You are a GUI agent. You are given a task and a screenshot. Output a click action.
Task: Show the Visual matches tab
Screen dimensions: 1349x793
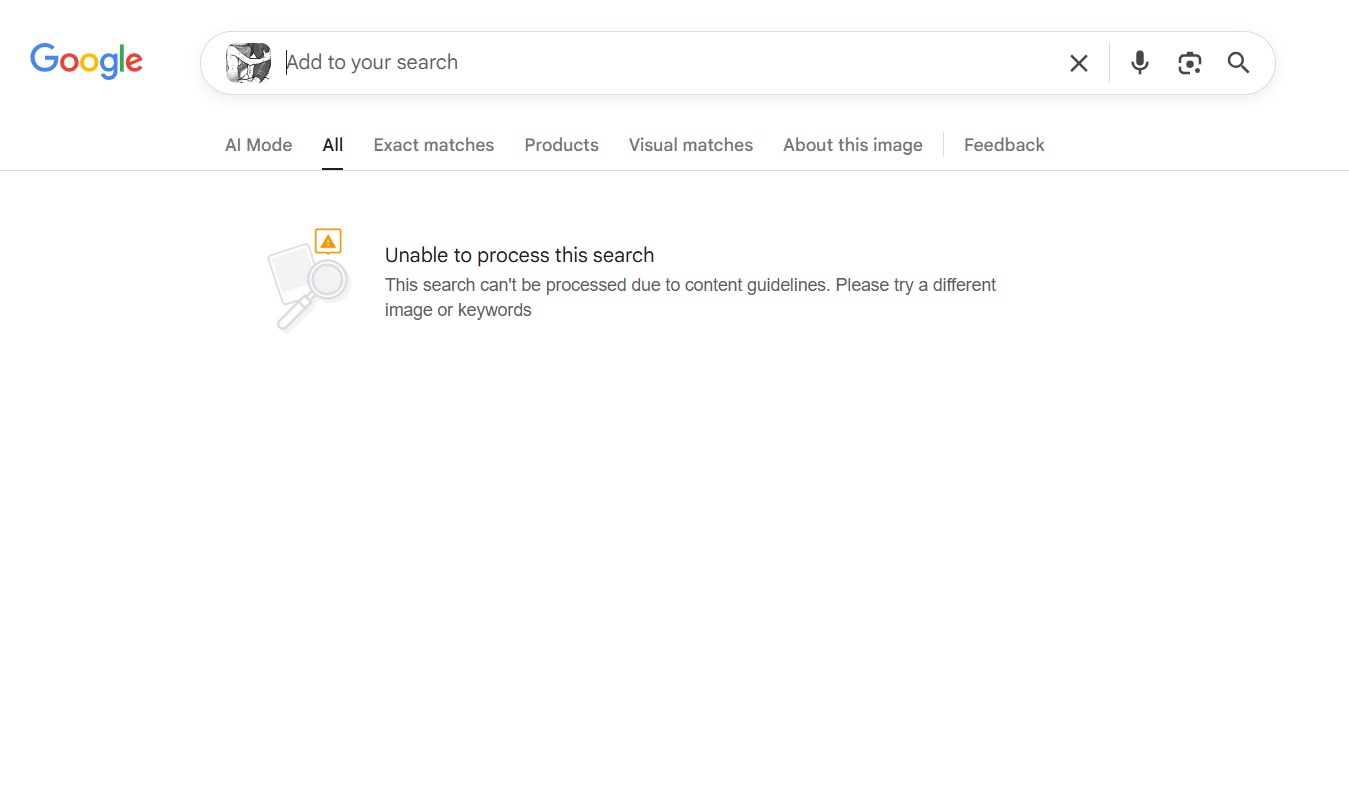coord(691,145)
